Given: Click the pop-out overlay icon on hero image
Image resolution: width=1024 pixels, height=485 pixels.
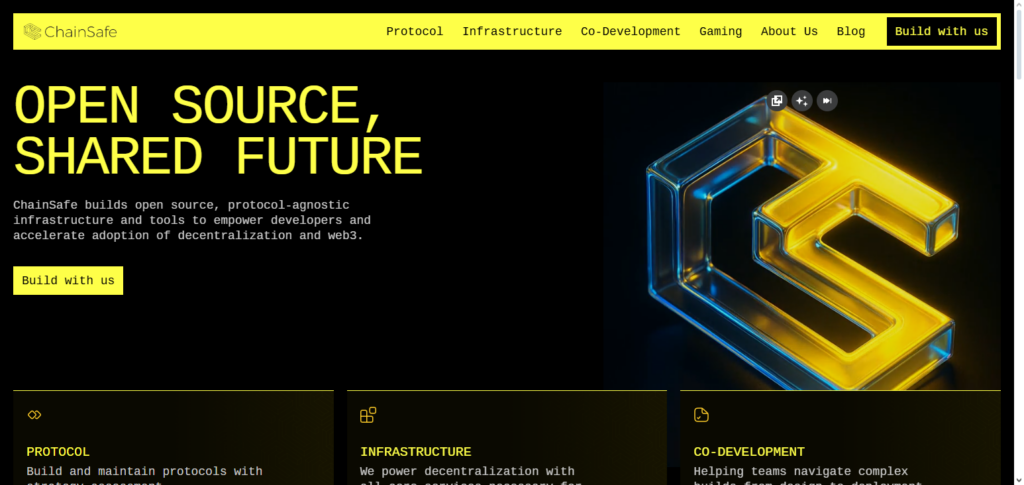Looking at the screenshot, I should tap(777, 100).
